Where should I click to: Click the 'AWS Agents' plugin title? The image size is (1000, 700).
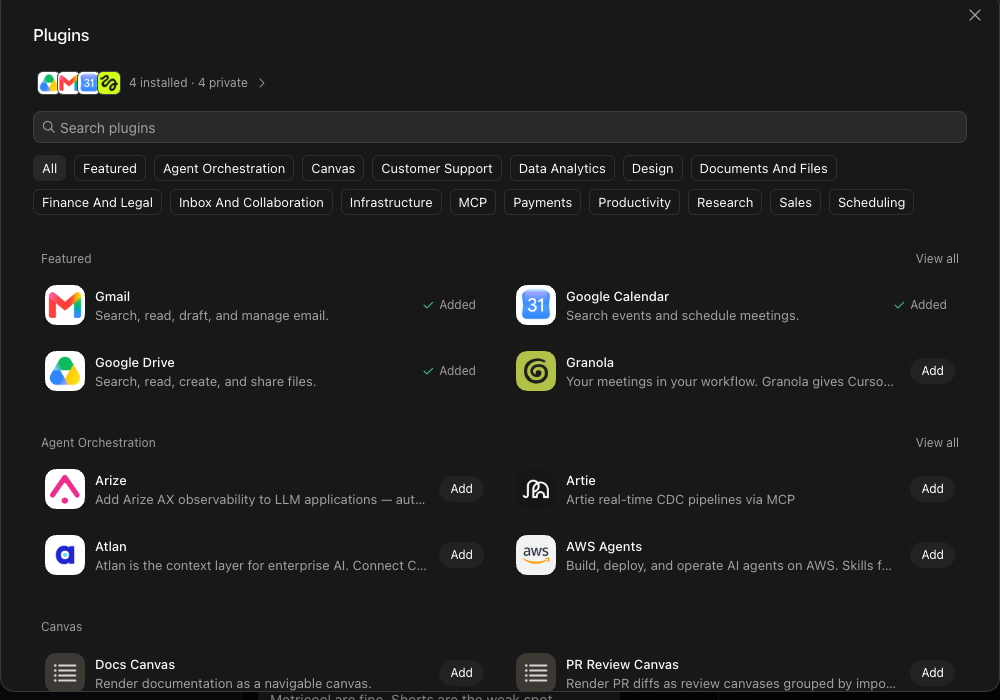point(604,546)
